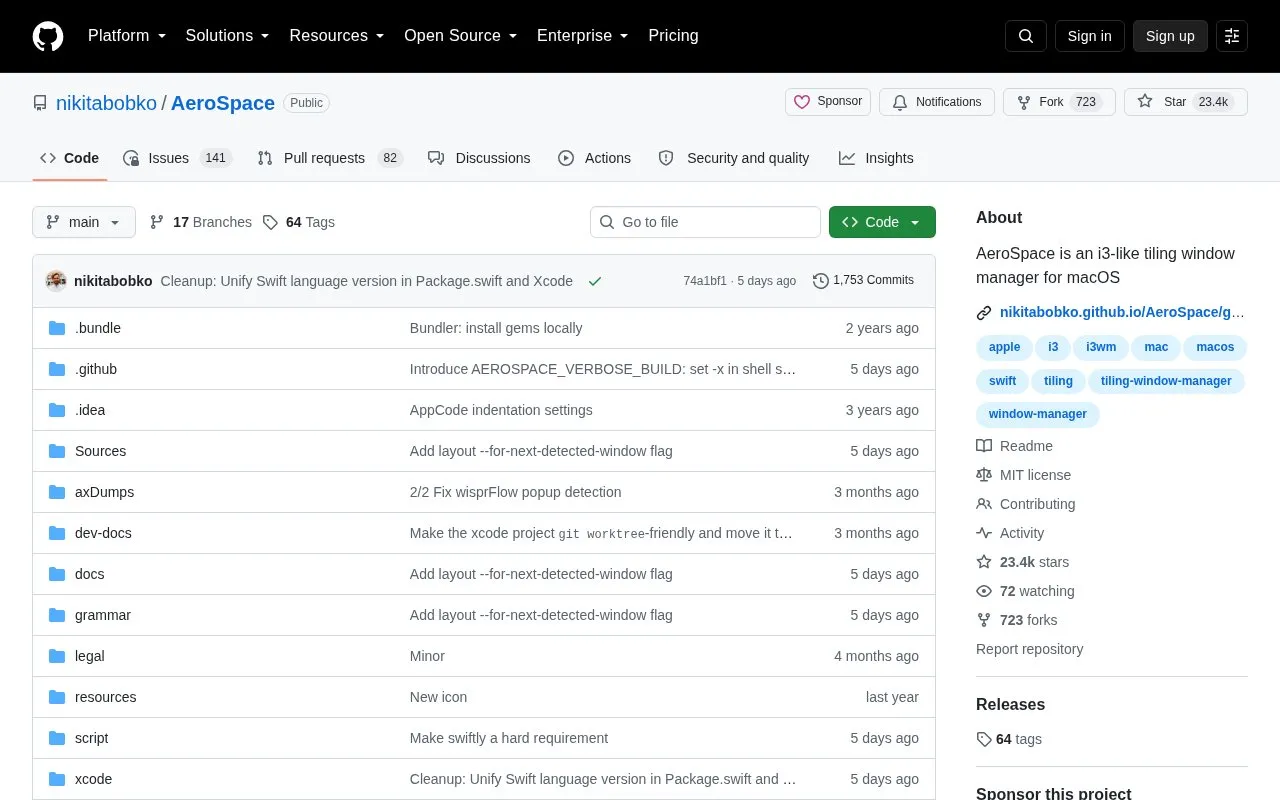Go to the GitHub homepage logo
This screenshot has height=800, width=1280.
pos(48,36)
